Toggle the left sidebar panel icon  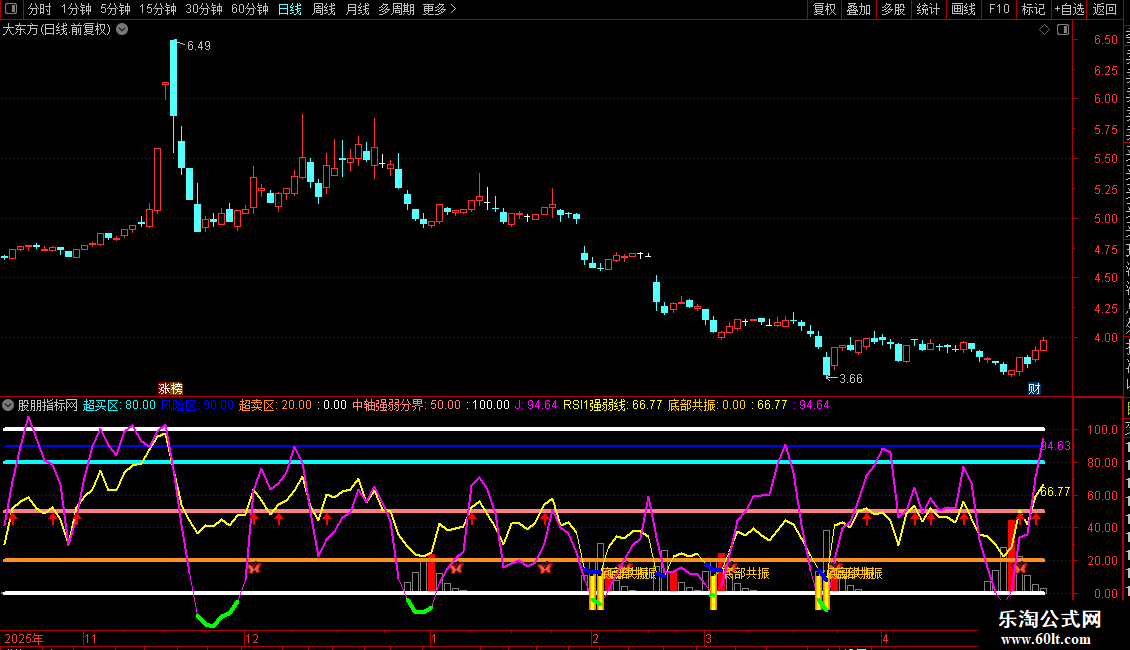(x=11, y=9)
